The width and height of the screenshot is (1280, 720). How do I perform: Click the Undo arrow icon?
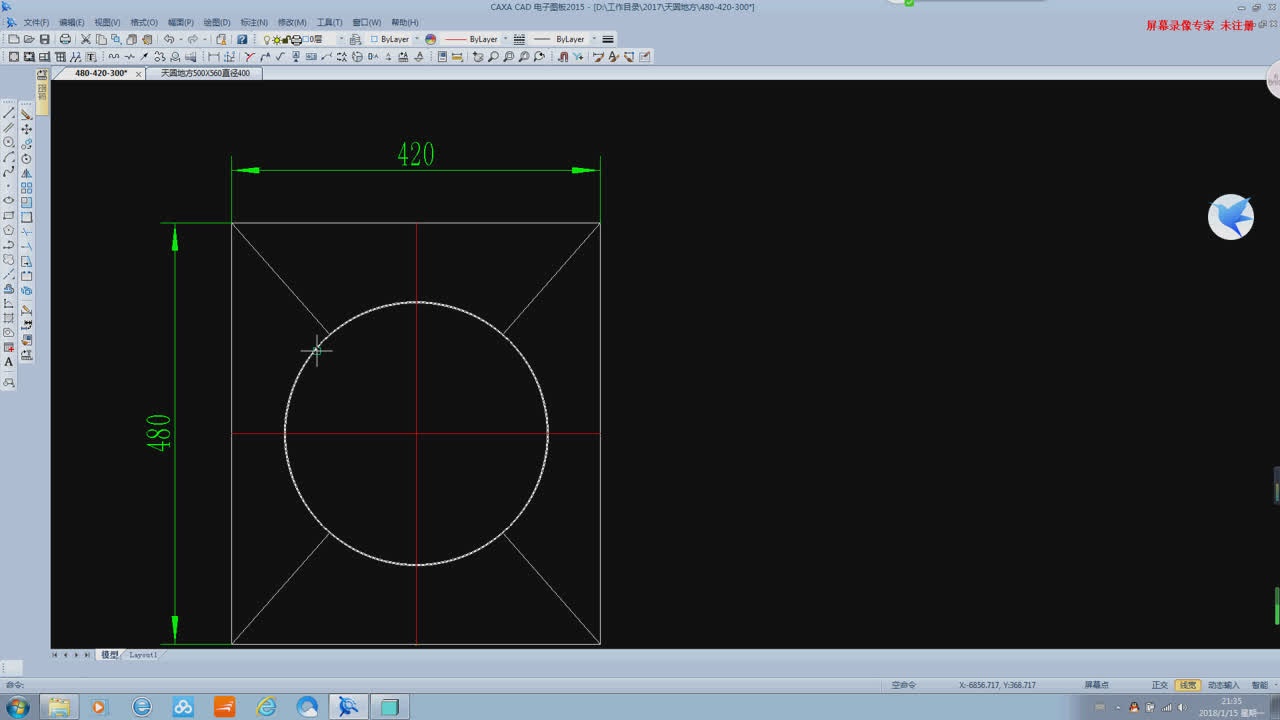[x=169, y=39]
